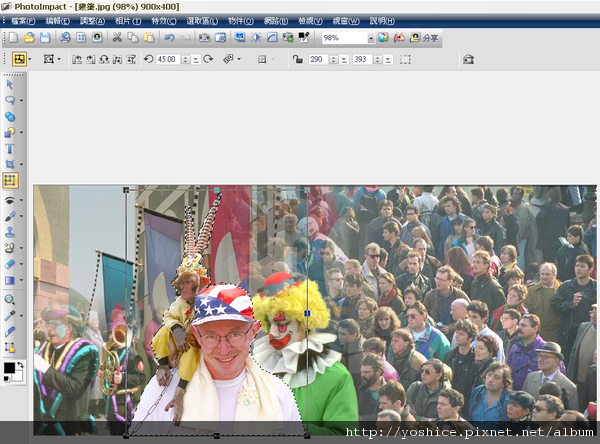Select the Pick tool arrow
Viewport: 600px width, 444px height.
click(x=10, y=84)
